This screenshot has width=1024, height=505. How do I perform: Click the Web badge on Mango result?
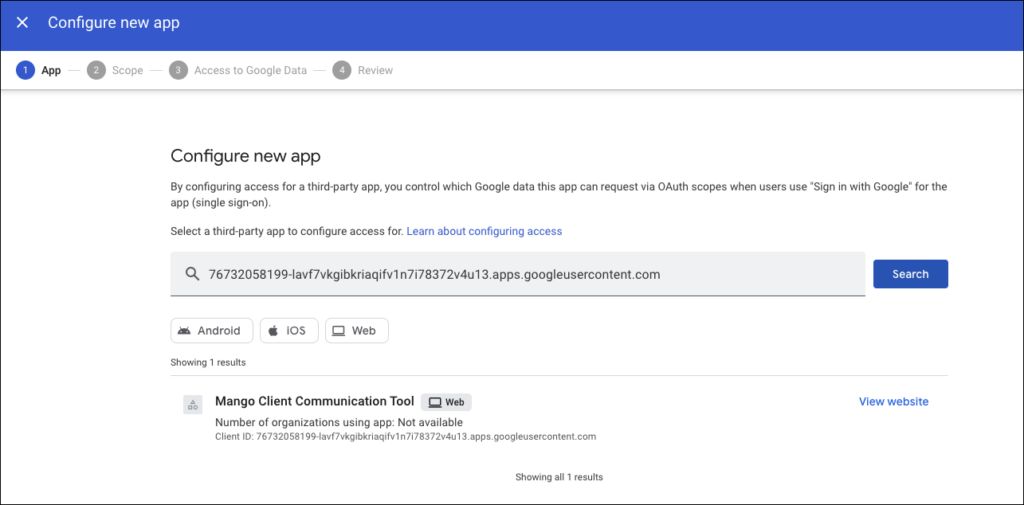pos(446,402)
